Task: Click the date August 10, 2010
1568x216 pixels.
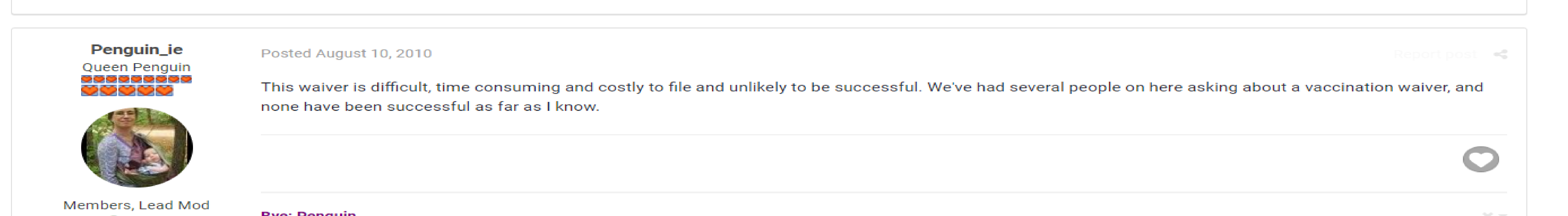Action: (x=374, y=53)
